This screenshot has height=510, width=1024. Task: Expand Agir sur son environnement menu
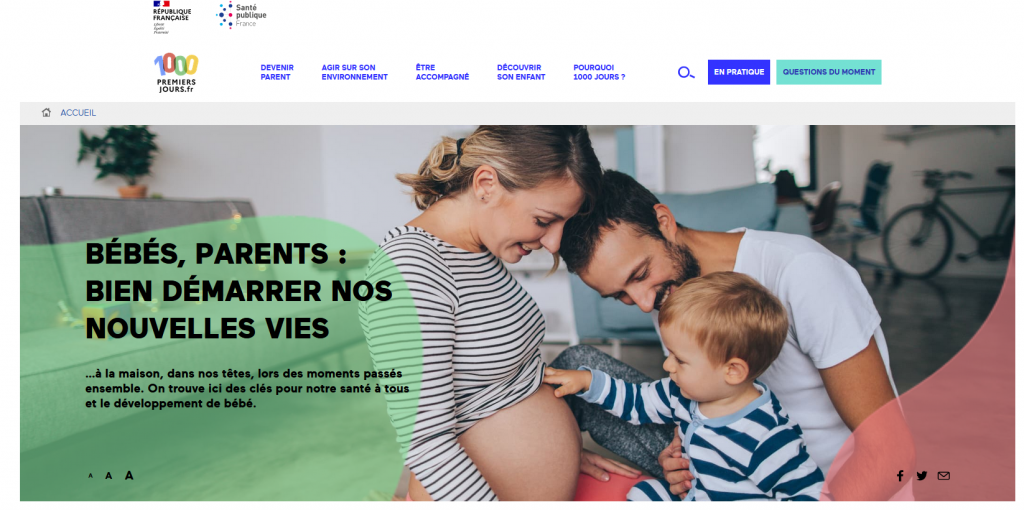click(355, 72)
